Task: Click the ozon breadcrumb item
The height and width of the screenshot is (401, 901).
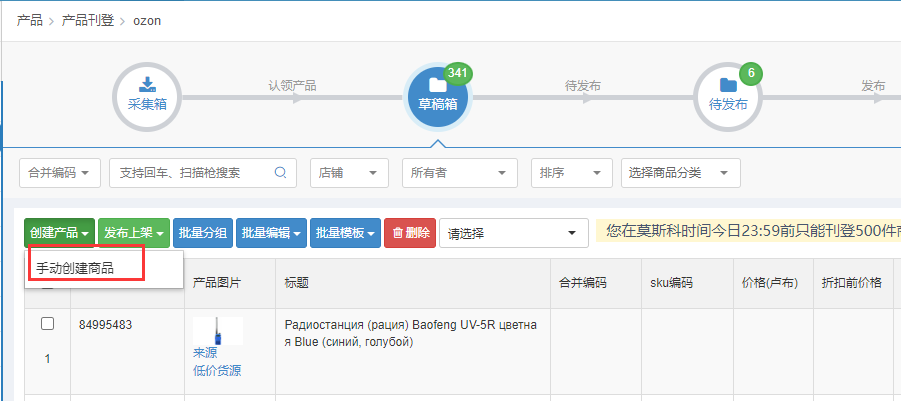Action: tap(147, 21)
